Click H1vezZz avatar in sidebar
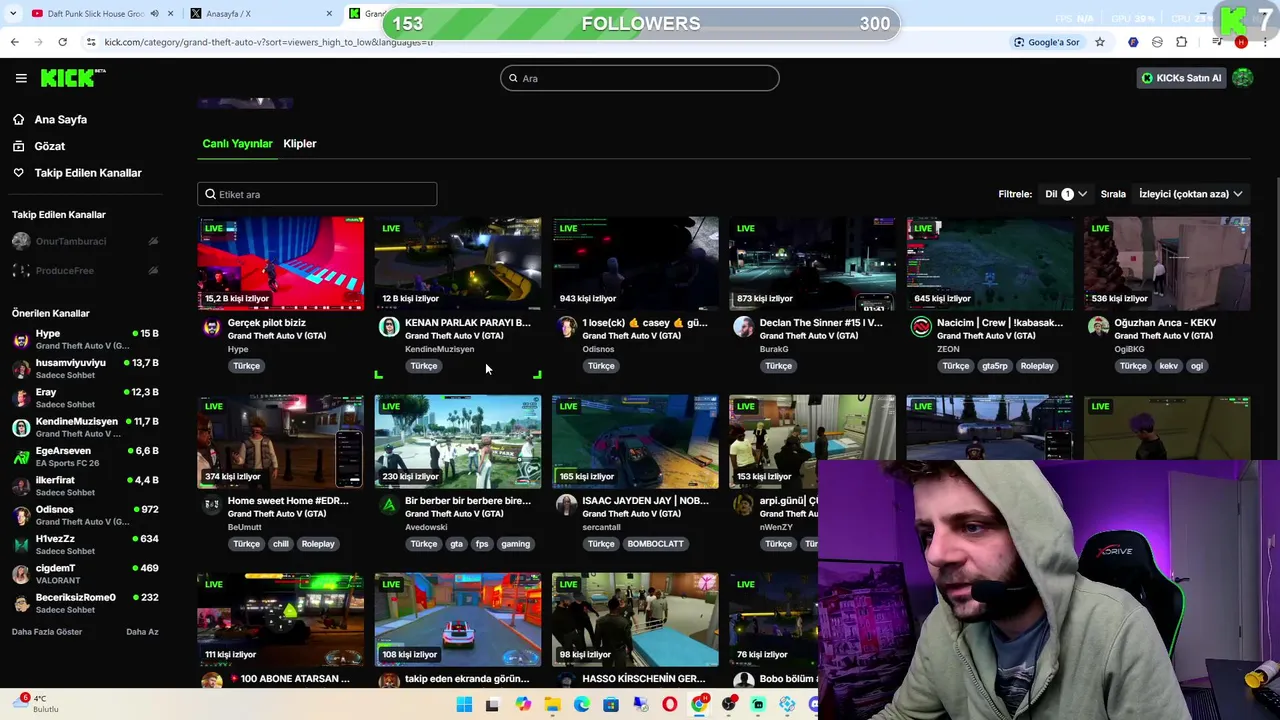The height and width of the screenshot is (720, 1280). (x=21, y=544)
